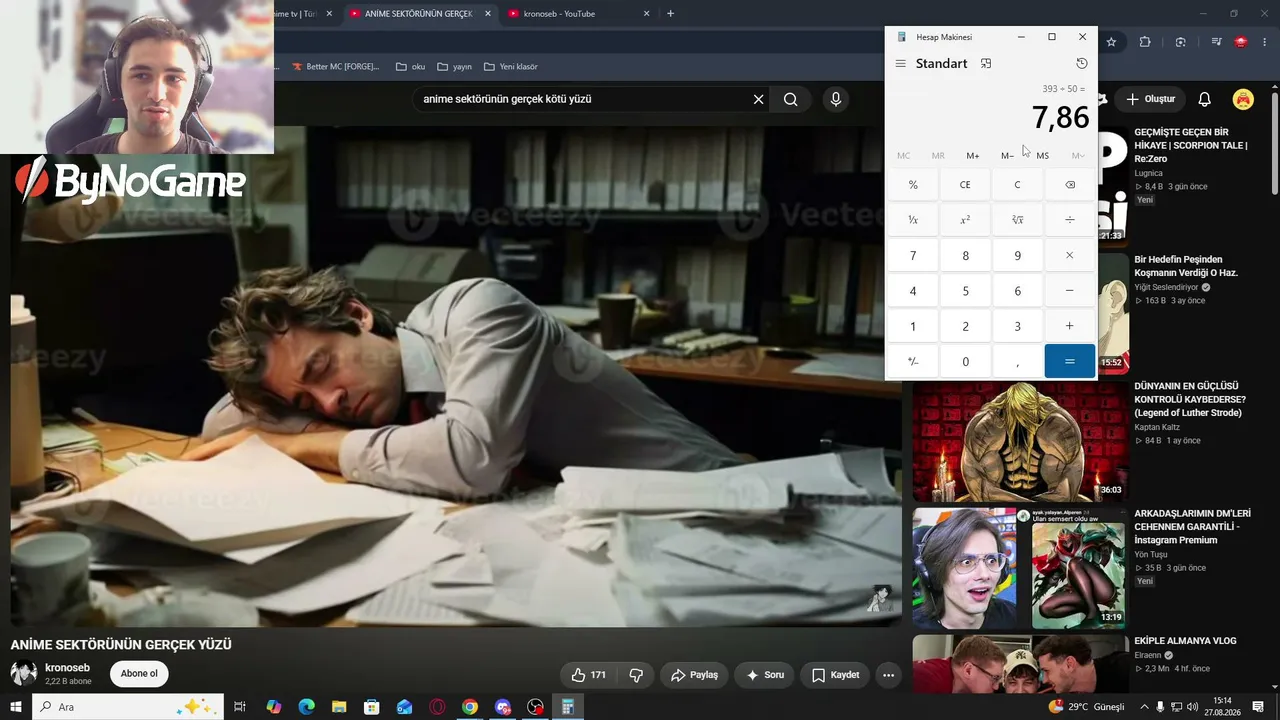Viewport: 1280px width, 720px height.
Task: Open the Yeni klasör bookmarks folder
Action: [511, 67]
